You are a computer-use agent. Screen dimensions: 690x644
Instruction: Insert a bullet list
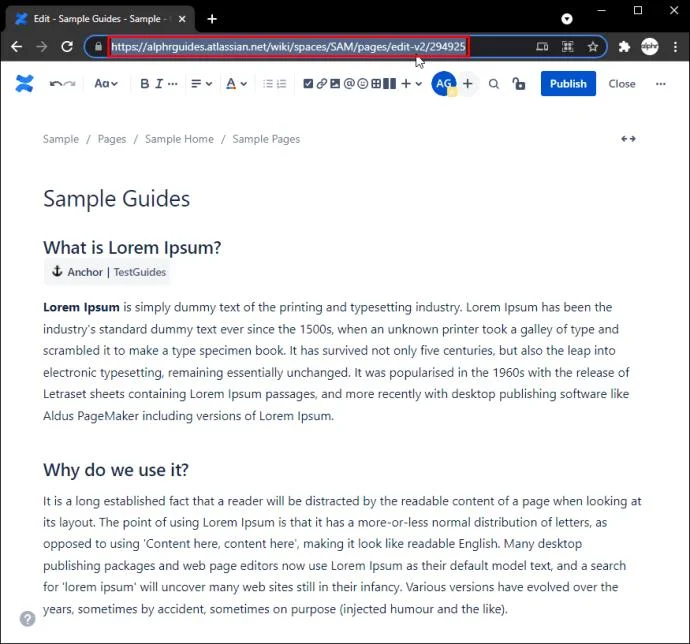click(x=268, y=84)
